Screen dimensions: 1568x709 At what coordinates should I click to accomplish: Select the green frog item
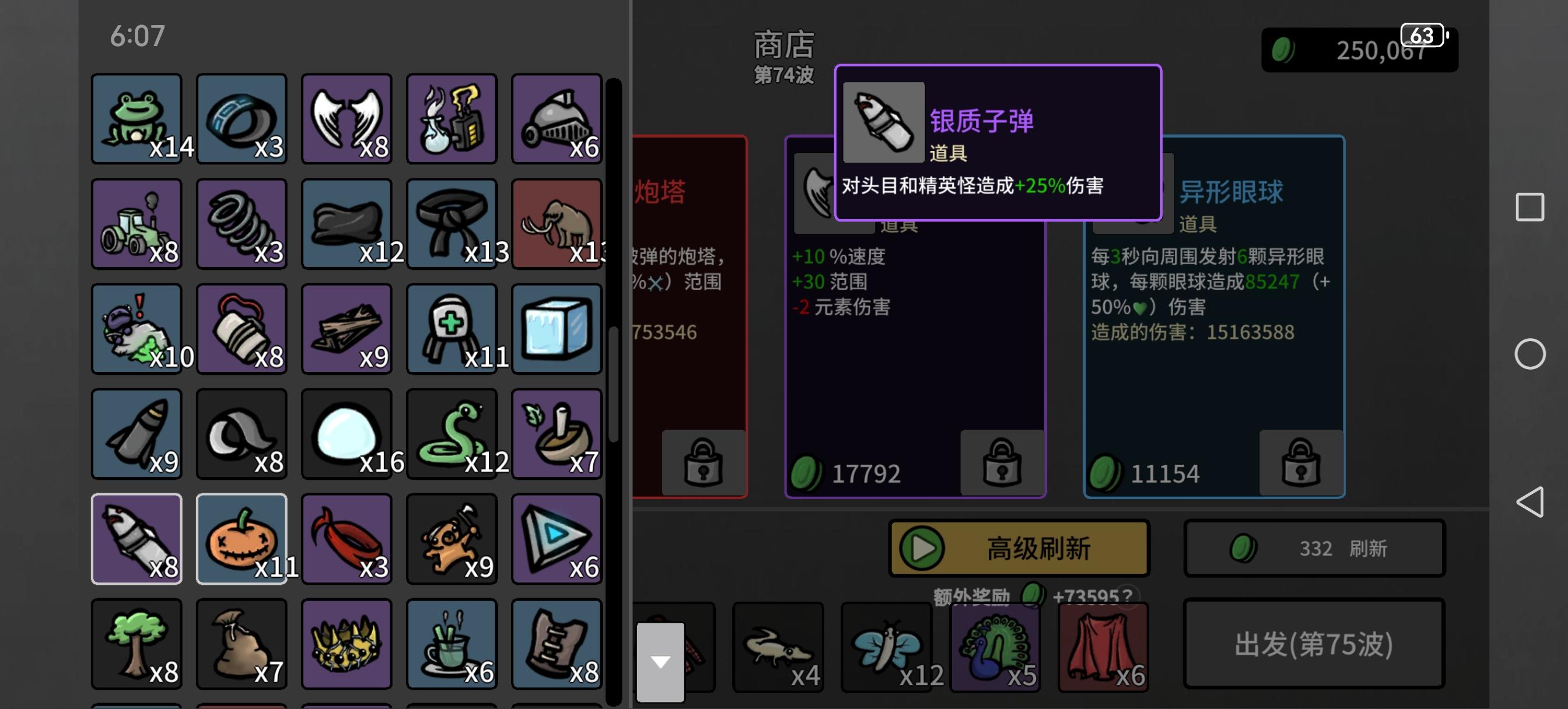(137, 119)
